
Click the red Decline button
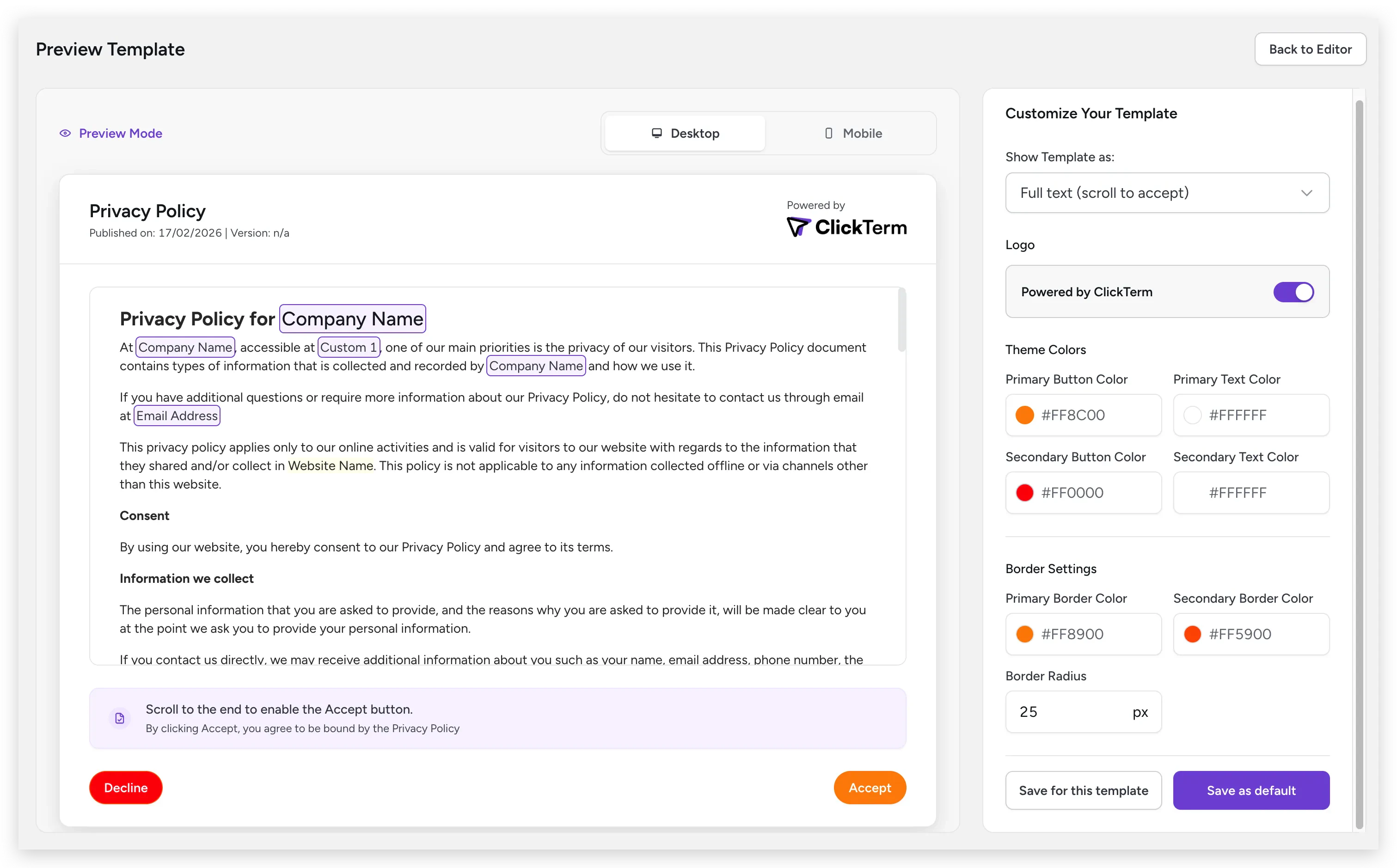coord(125,787)
